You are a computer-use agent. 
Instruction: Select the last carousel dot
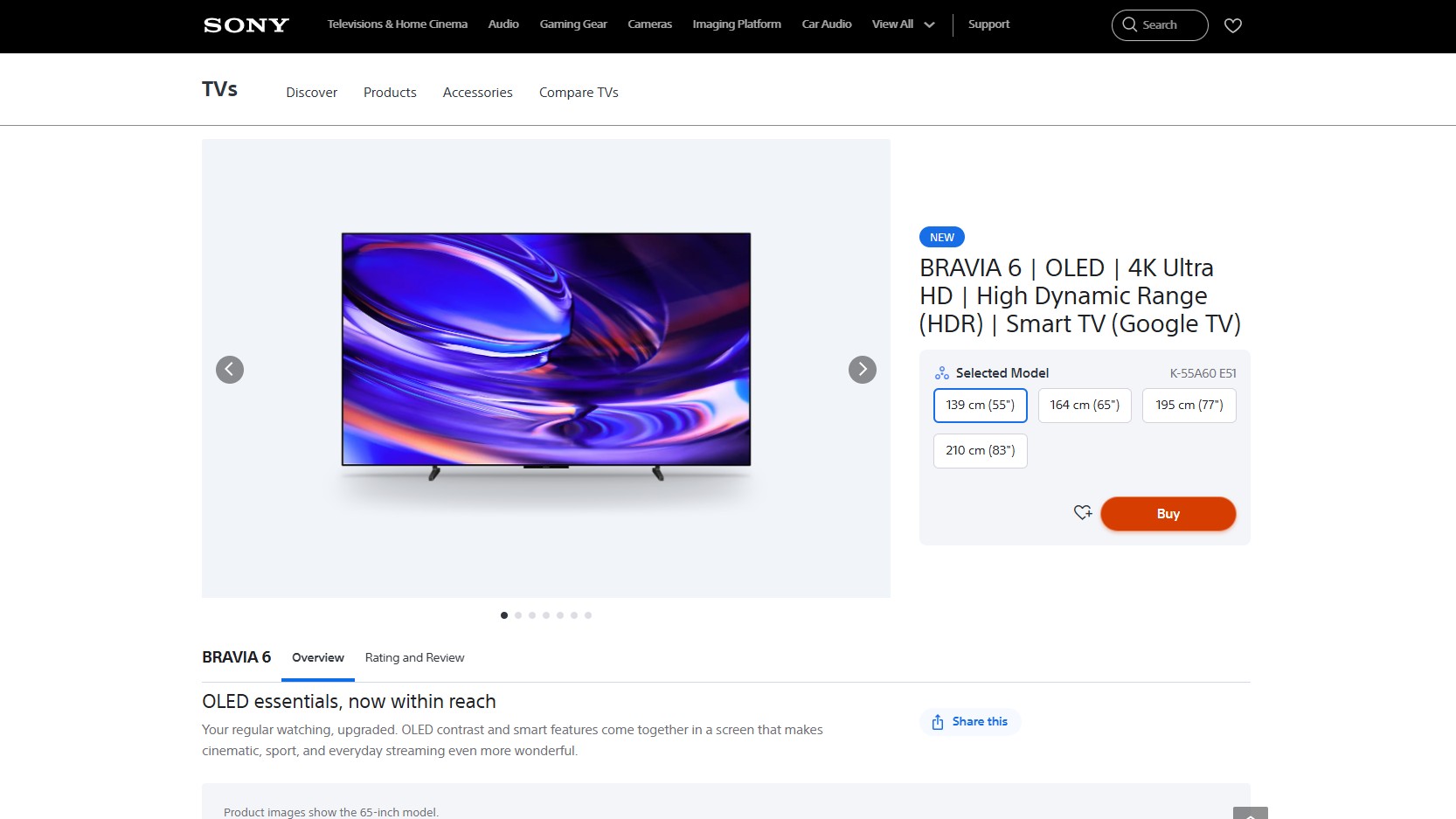point(588,615)
